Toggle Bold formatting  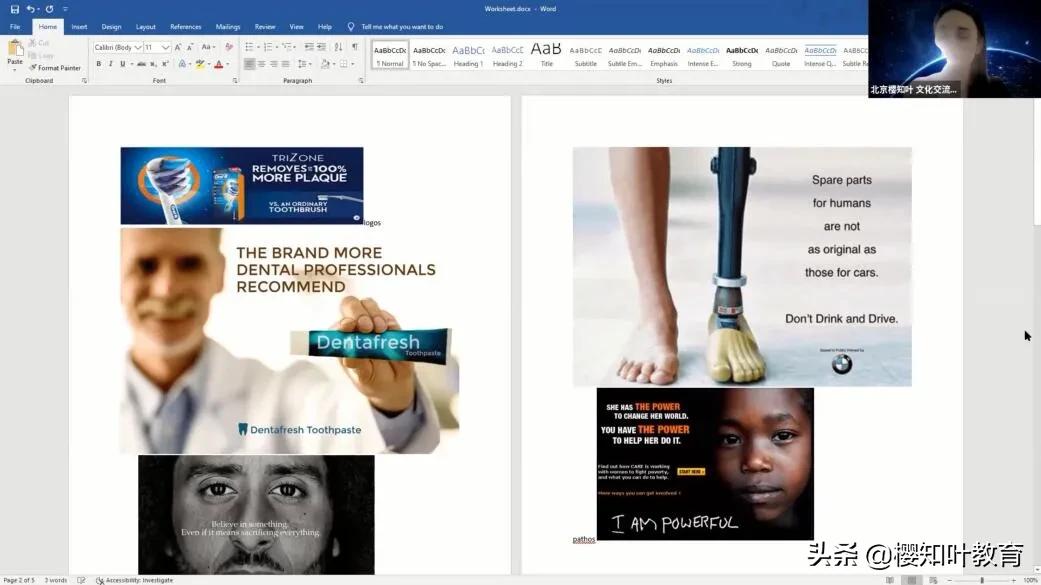(x=99, y=64)
